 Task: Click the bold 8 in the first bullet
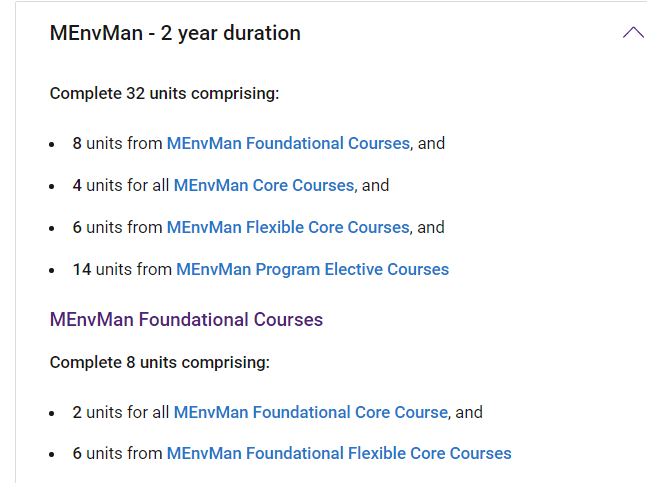click(77, 143)
